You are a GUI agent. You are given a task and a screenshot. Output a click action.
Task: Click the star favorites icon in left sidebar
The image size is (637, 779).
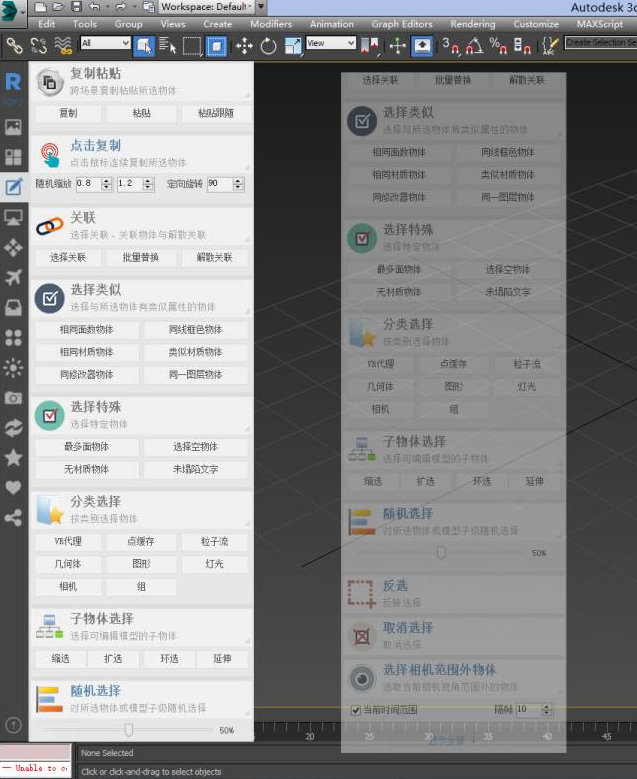(x=13, y=458)
